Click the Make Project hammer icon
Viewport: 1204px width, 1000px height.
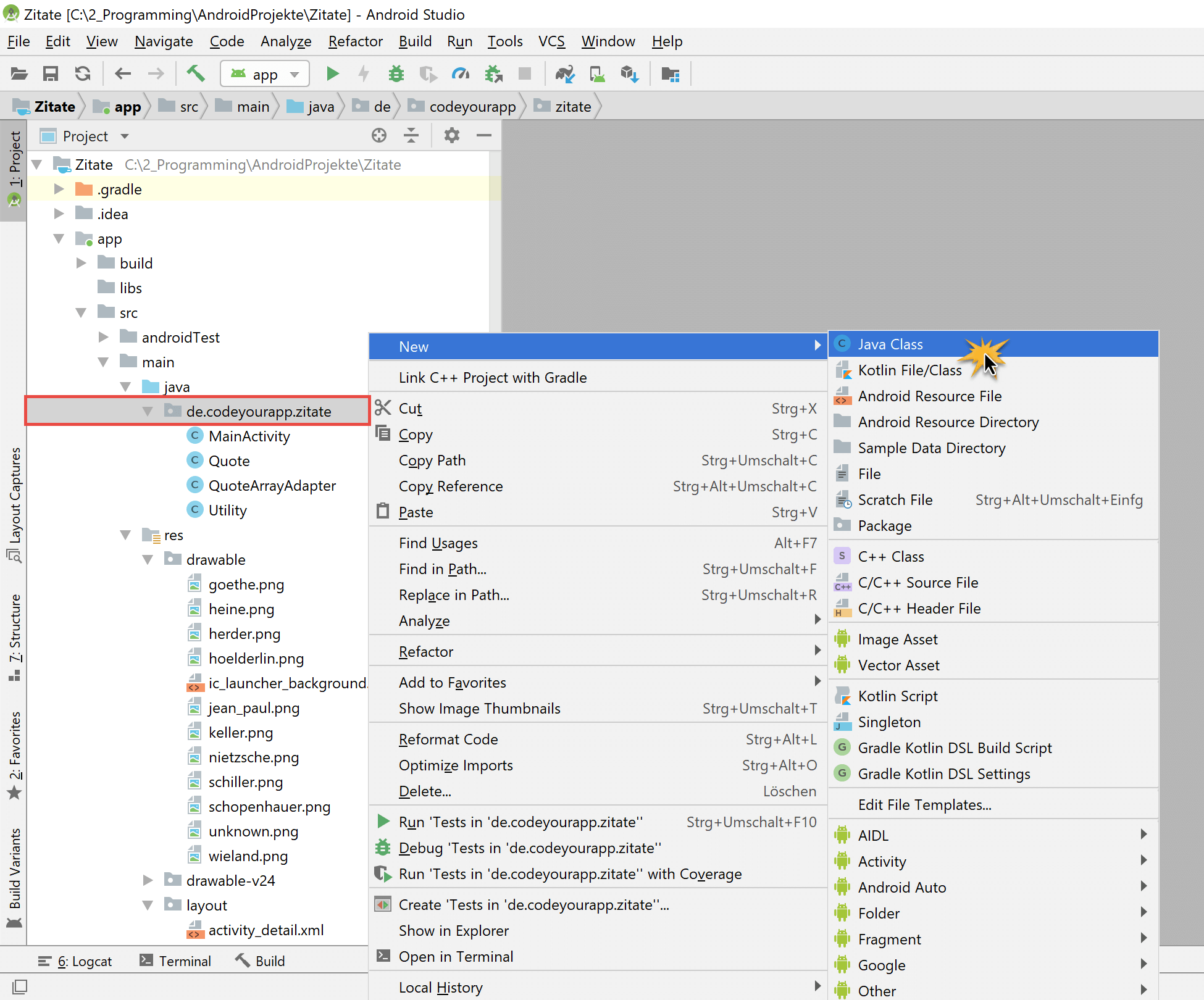point(196,73)
